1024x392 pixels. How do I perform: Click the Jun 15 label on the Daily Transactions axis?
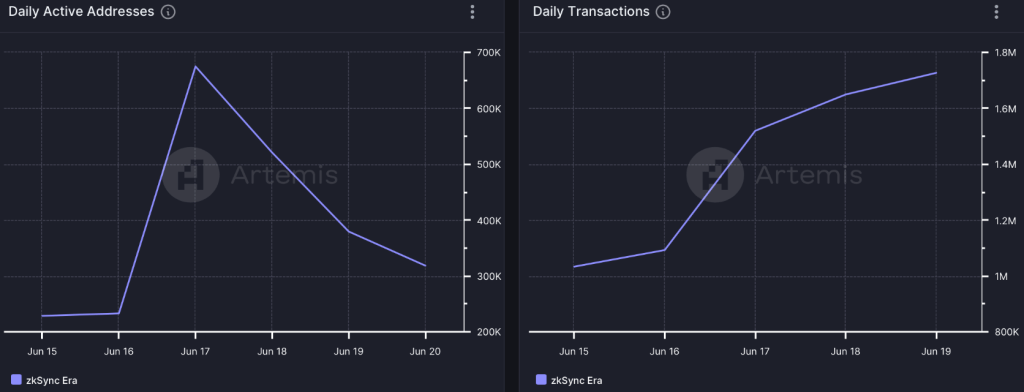coord(573,351)
